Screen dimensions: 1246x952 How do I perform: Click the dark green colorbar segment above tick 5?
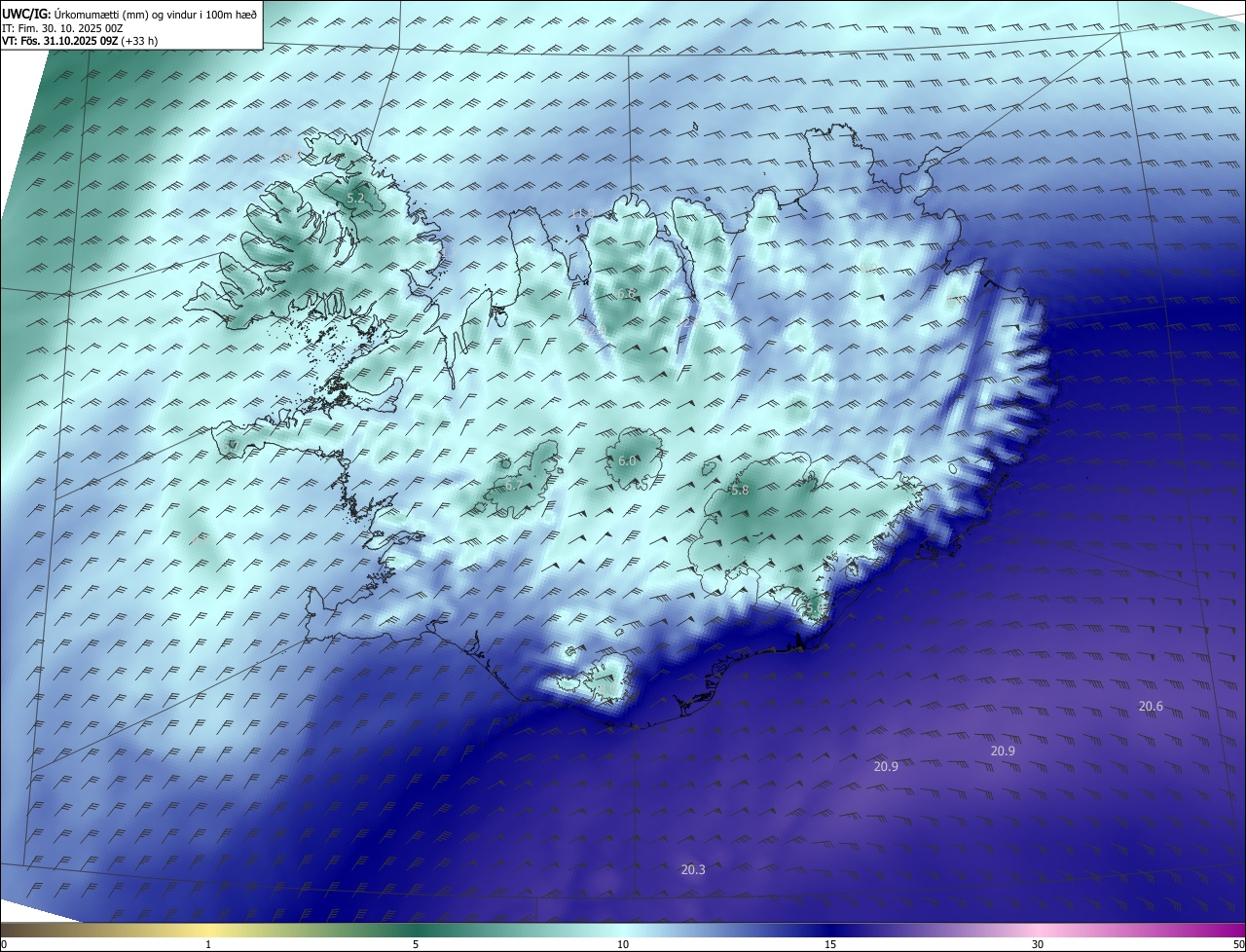416,930
